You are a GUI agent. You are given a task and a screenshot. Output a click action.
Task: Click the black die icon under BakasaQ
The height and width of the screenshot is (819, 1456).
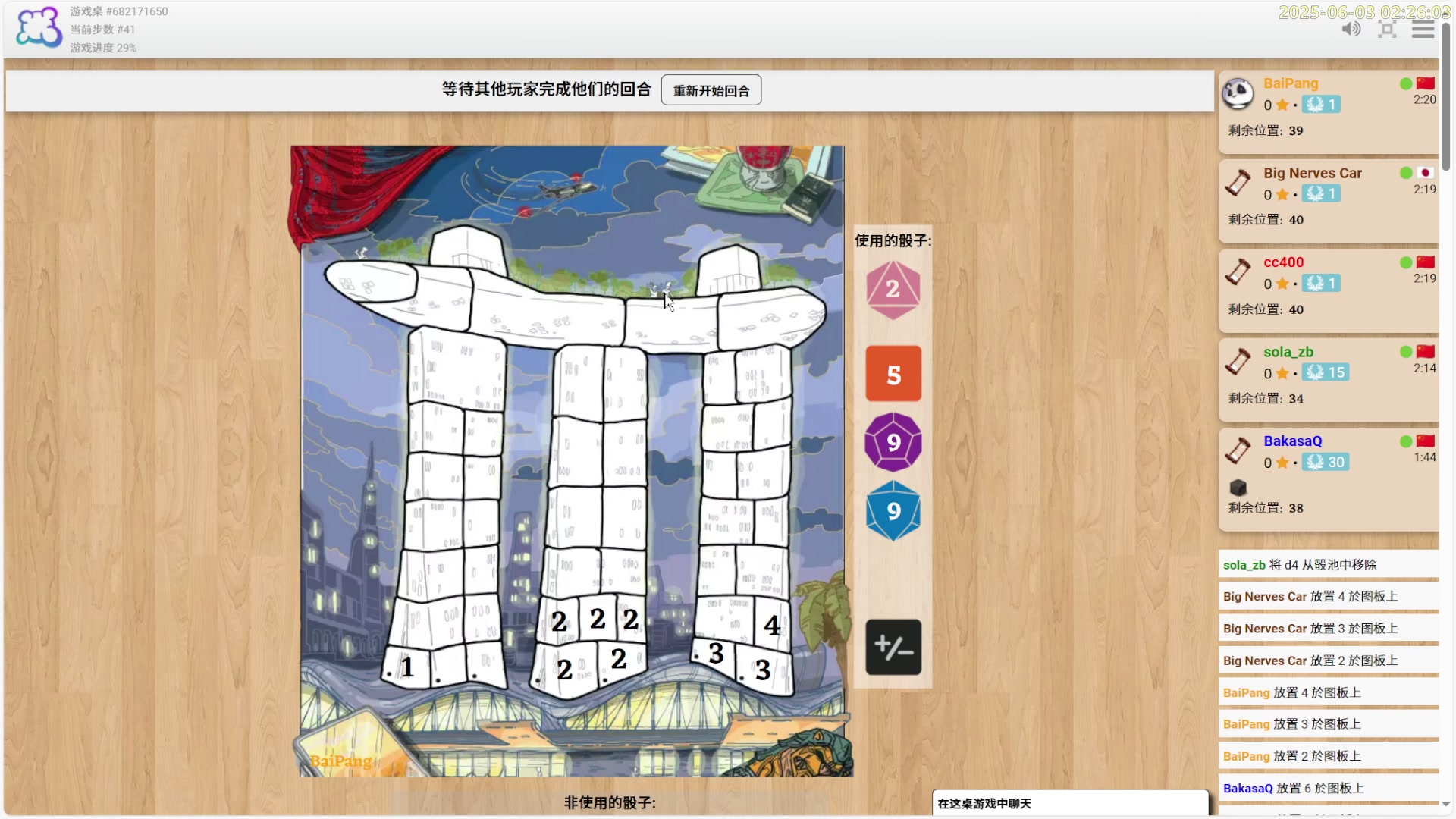pos(1238,487)
